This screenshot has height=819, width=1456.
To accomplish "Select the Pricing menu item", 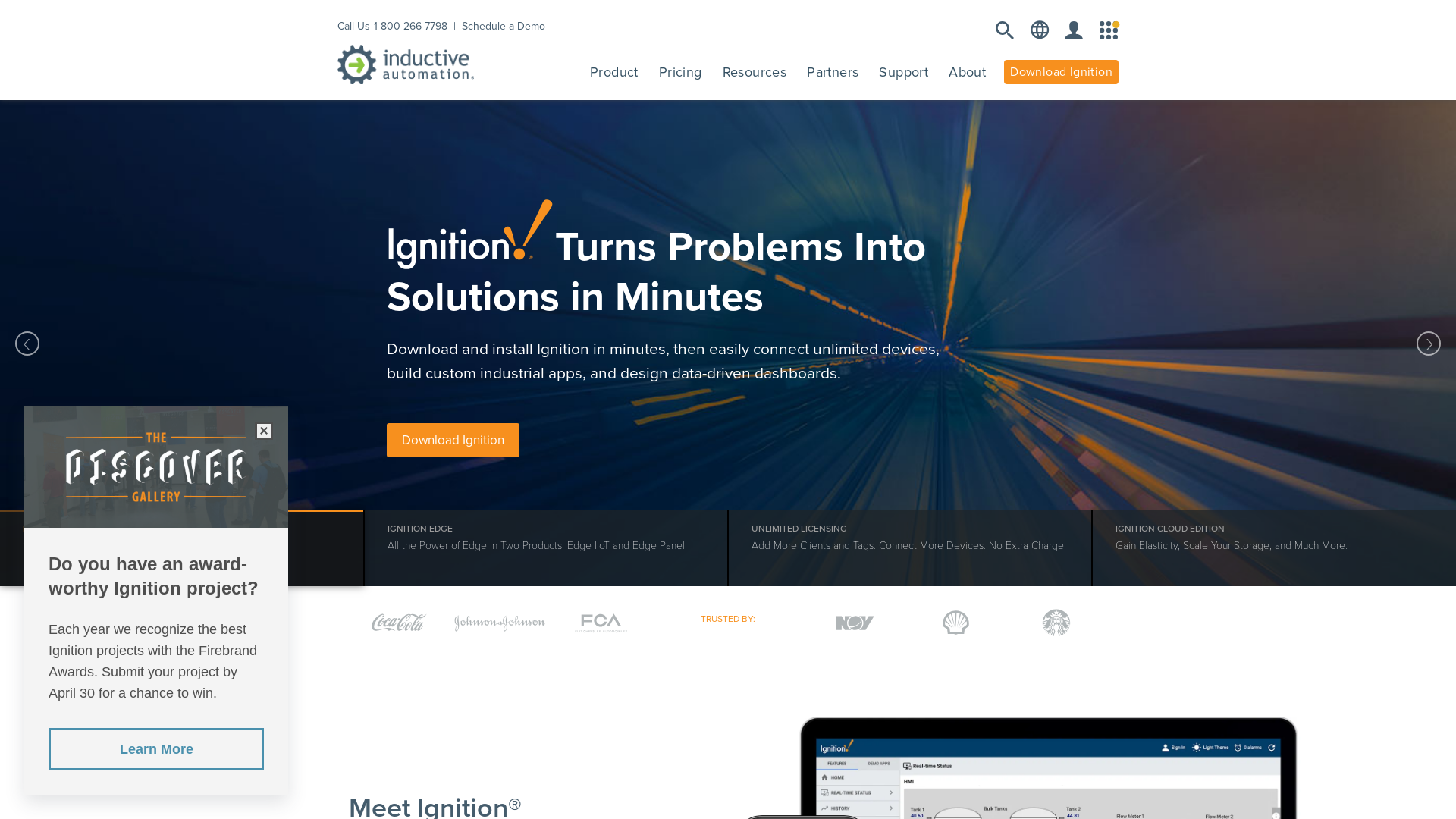I will [680, 72].
